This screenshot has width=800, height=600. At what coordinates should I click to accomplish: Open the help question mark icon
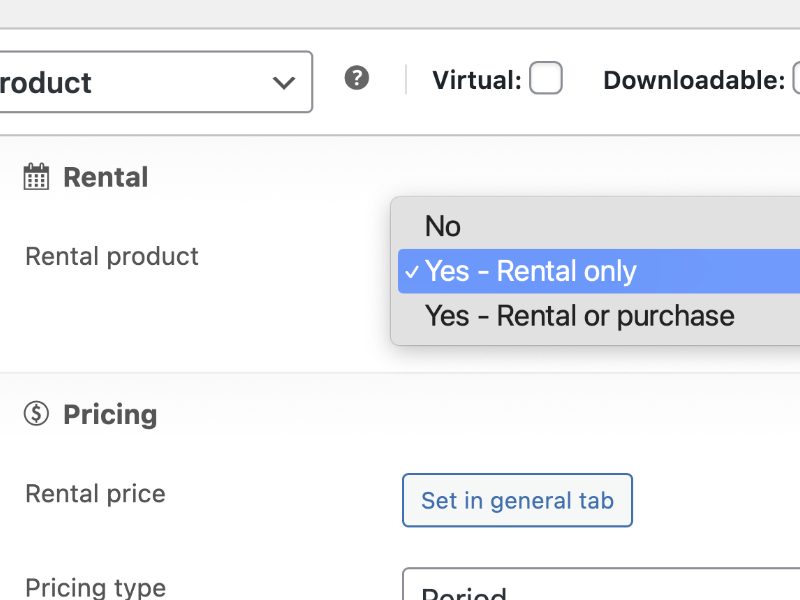coord(357,78)
